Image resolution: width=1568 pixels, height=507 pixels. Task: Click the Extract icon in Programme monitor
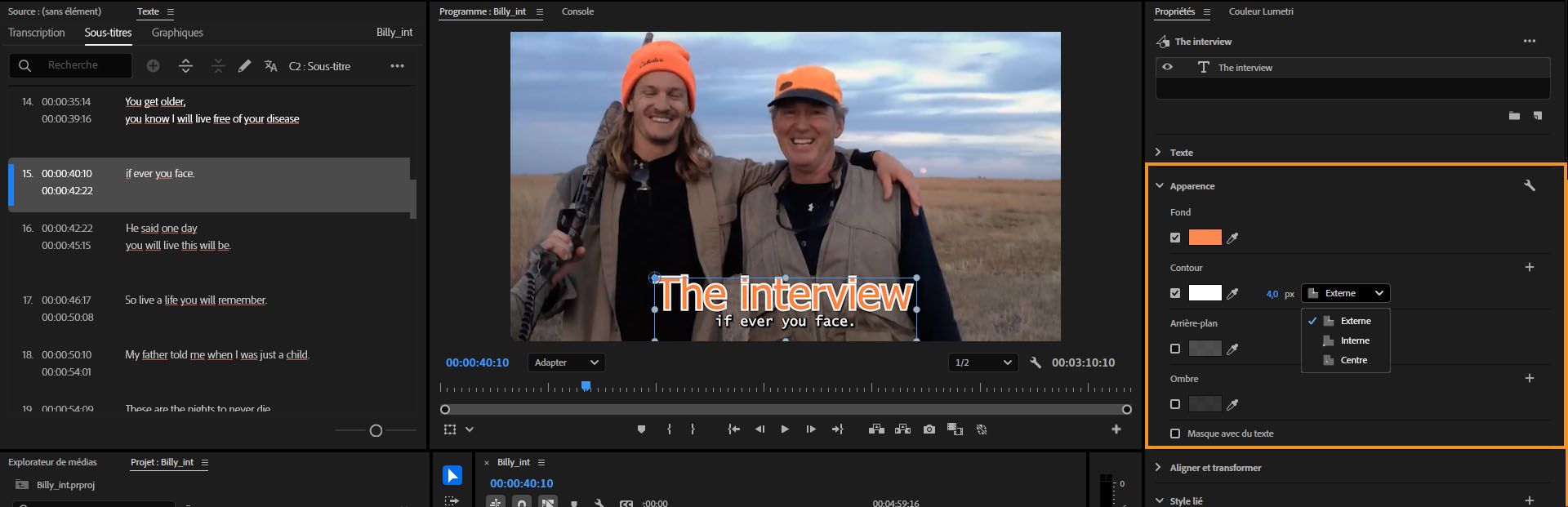(902, 429)
